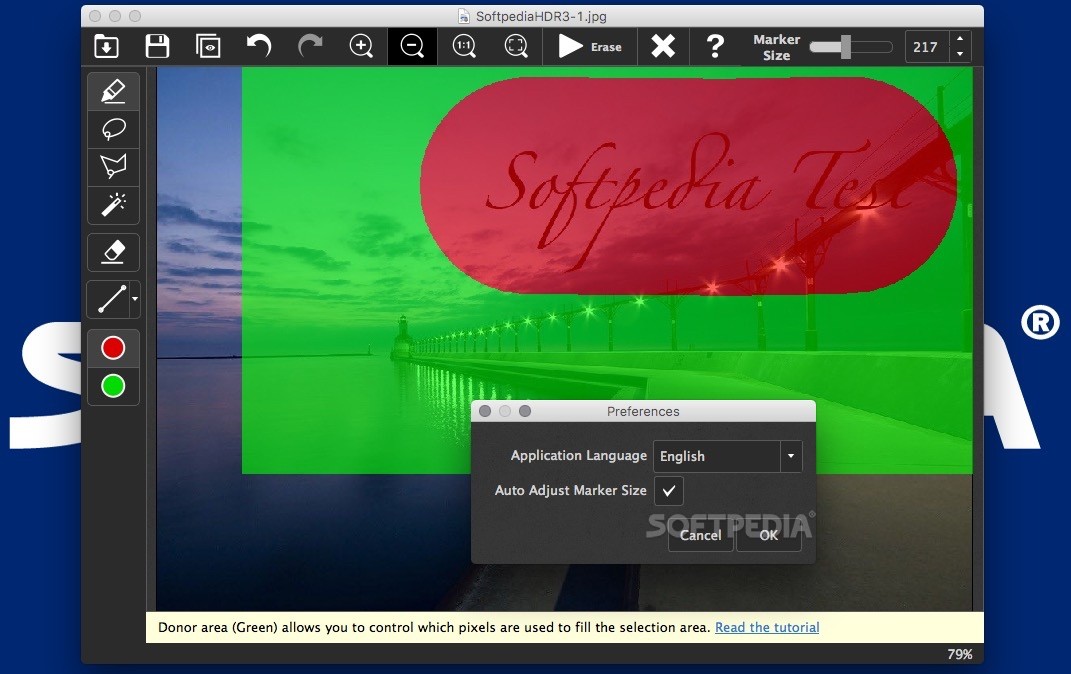Fit the image to the window
The image size is (1071, 674).
click(x=515, y=46)
